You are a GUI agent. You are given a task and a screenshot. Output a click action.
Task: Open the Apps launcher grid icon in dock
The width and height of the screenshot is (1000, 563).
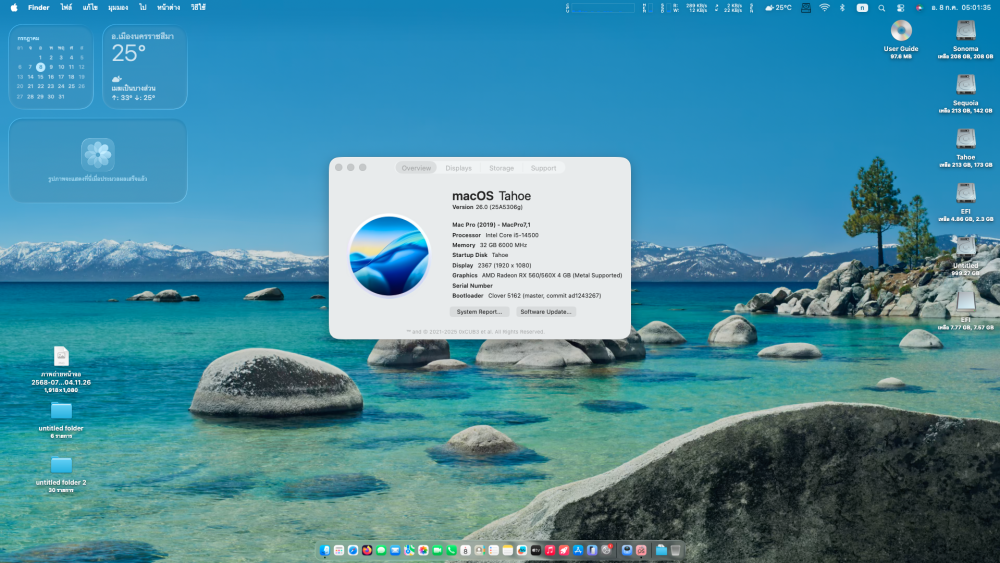click(339, 550)
